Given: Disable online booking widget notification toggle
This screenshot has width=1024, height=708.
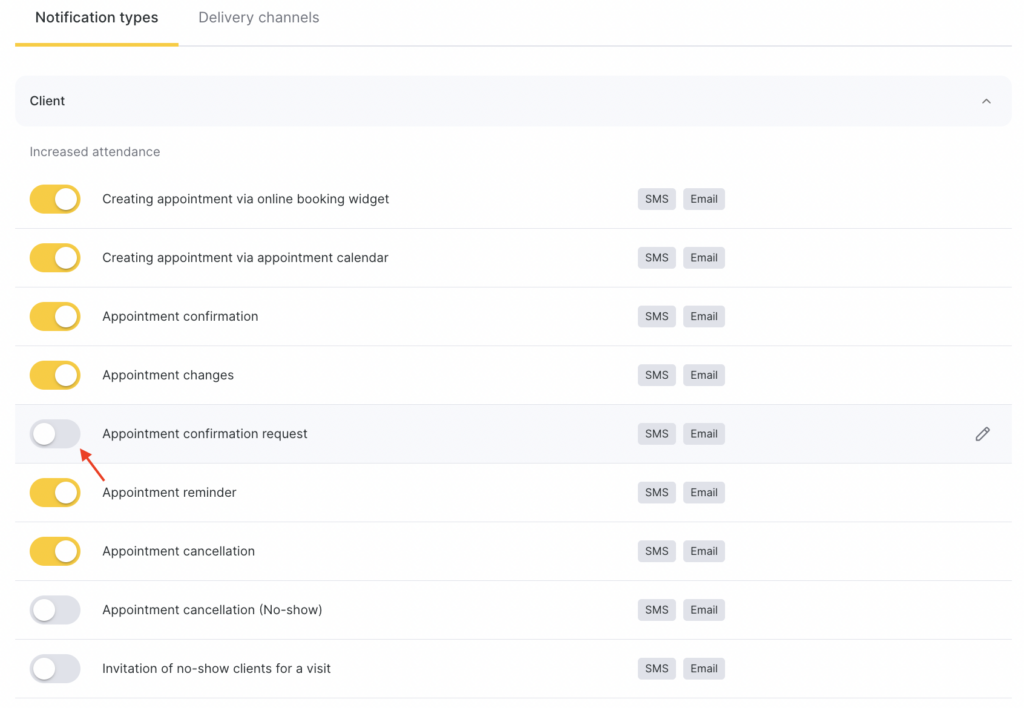Looking at the screenshot, I should click(x=55, y=199).
